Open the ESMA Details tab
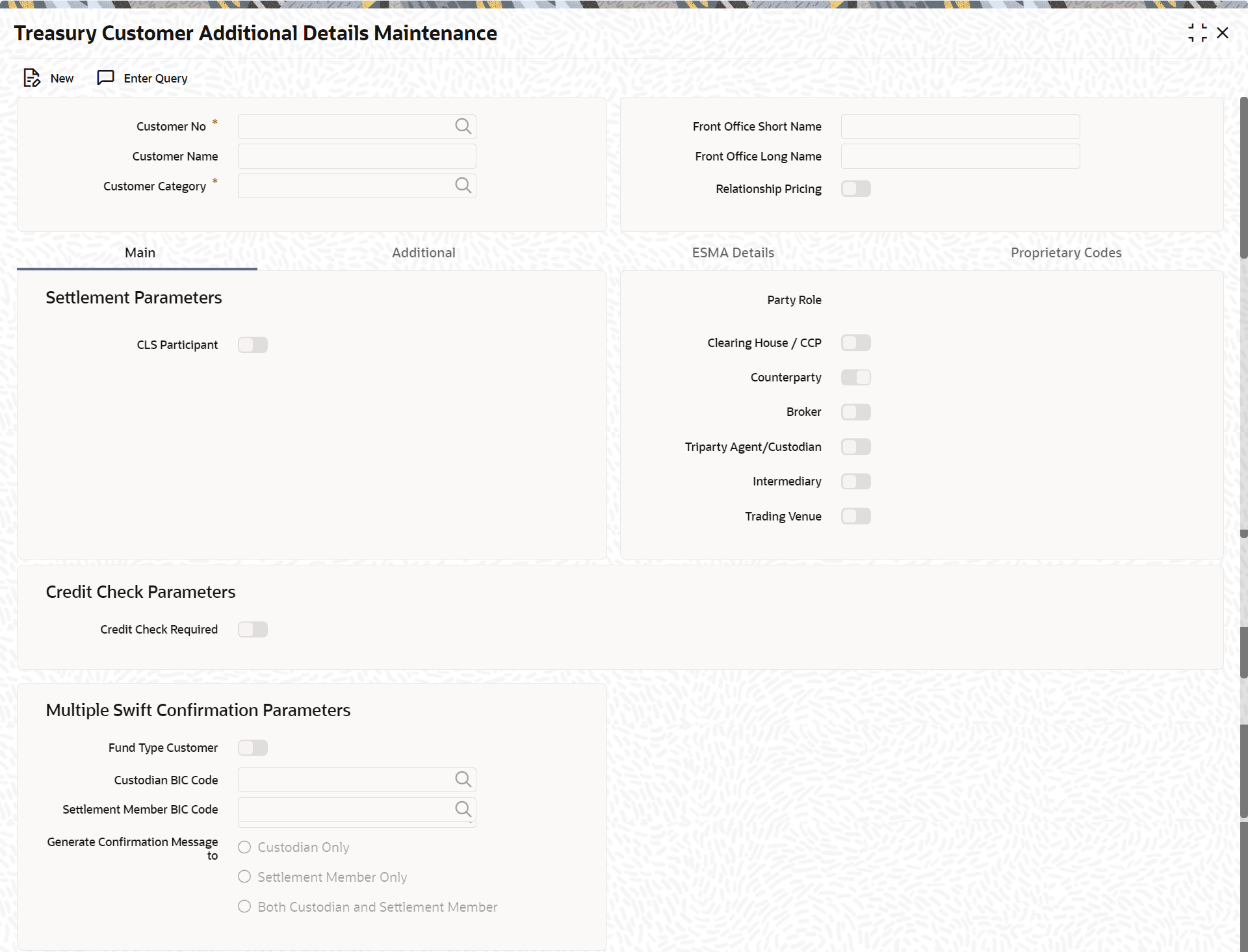This screenshot has width=1248, height=952. 733,253
